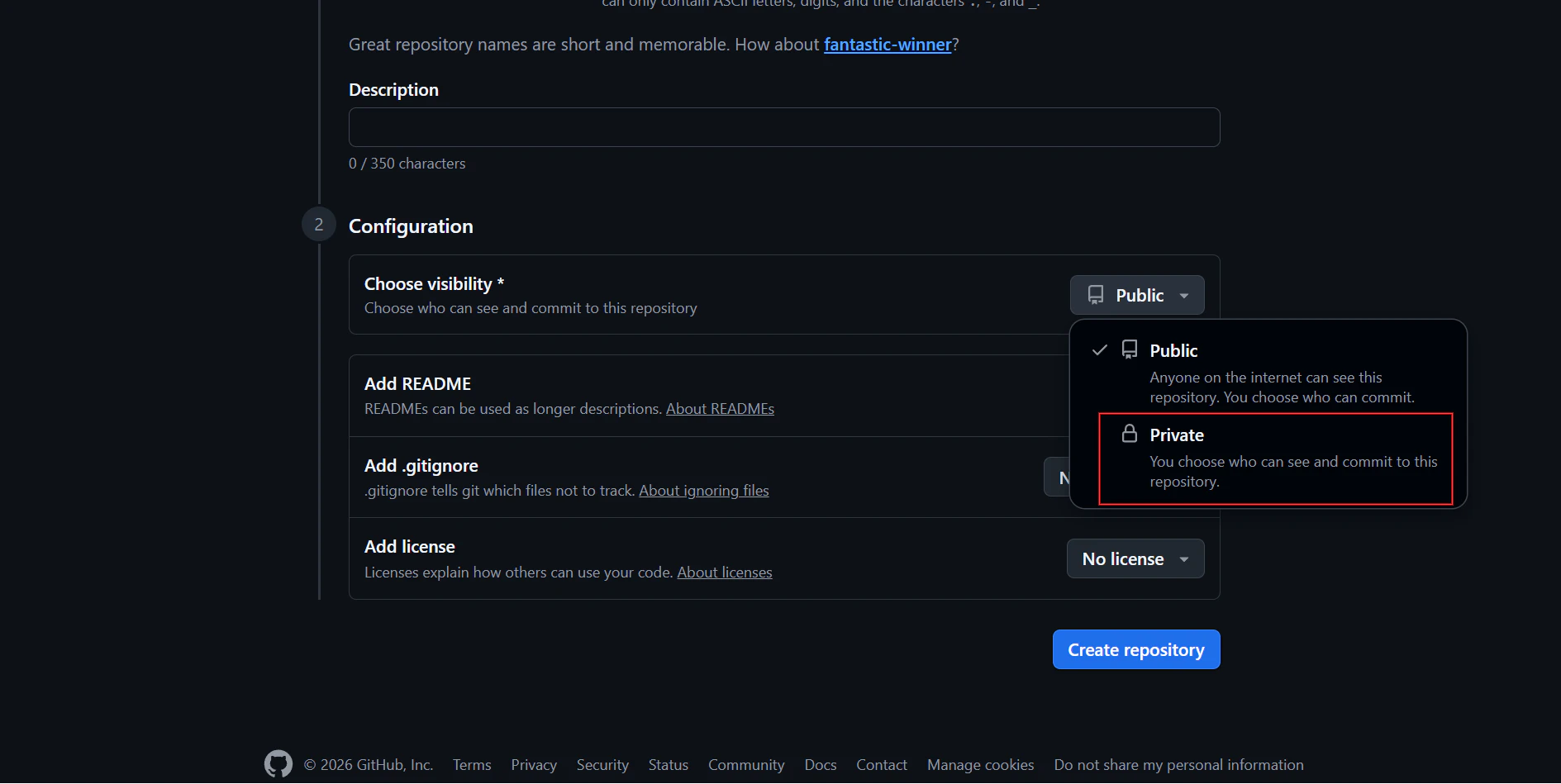The width and height of the screenshot is (1561, 784).
Task: Click the '© 2026 GitHub, Inc.' copyright text
Action: tap(369, 765)
